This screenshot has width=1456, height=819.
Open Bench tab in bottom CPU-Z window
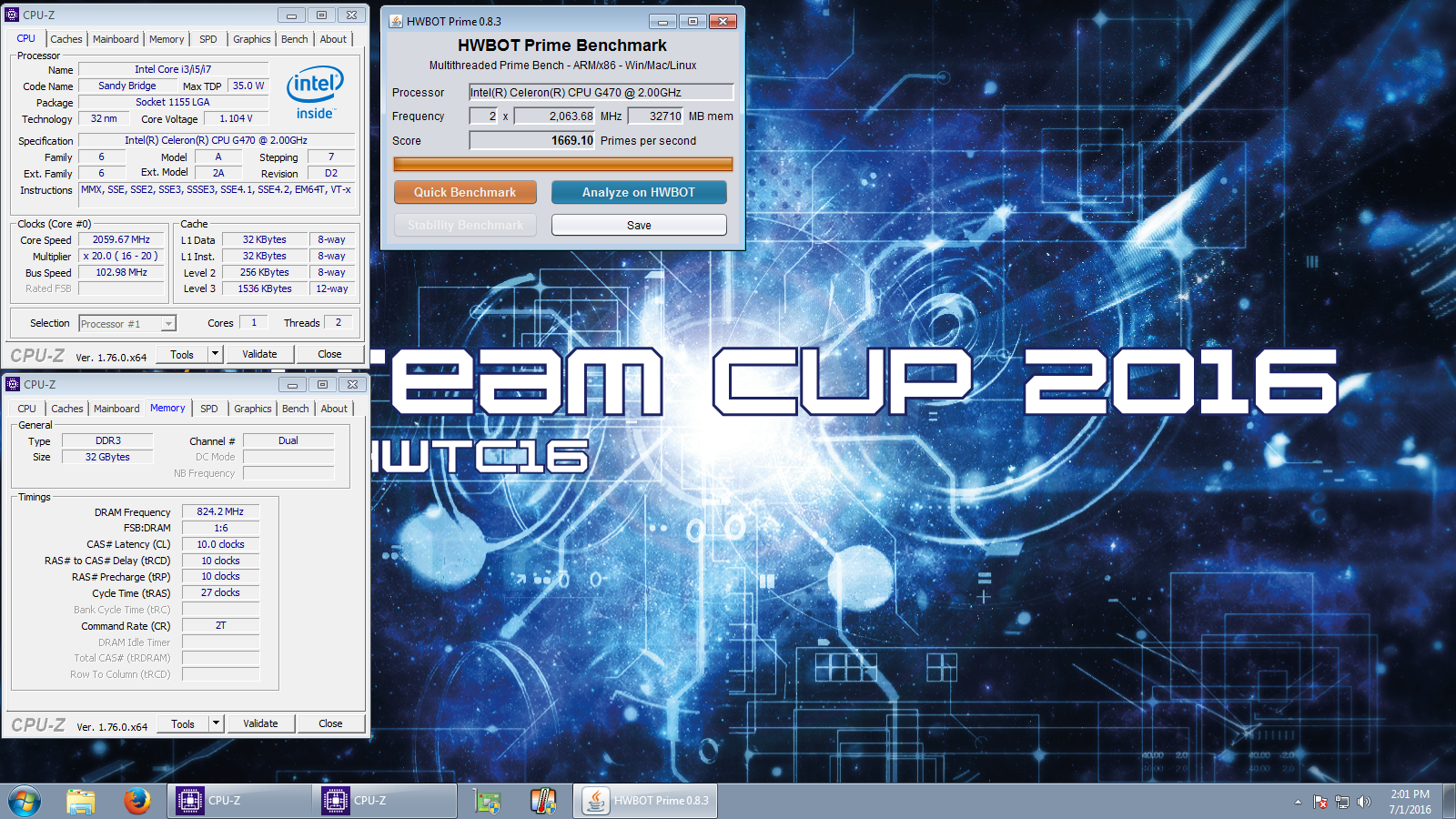296,409
